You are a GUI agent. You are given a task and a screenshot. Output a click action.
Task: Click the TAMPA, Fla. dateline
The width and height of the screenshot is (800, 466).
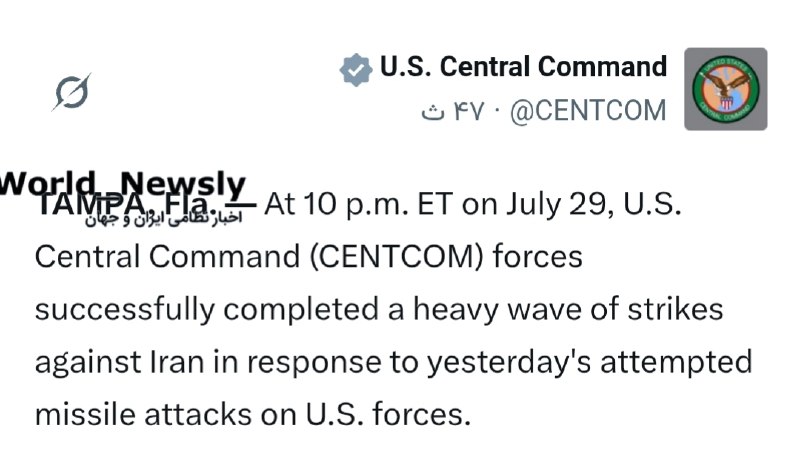125,205
